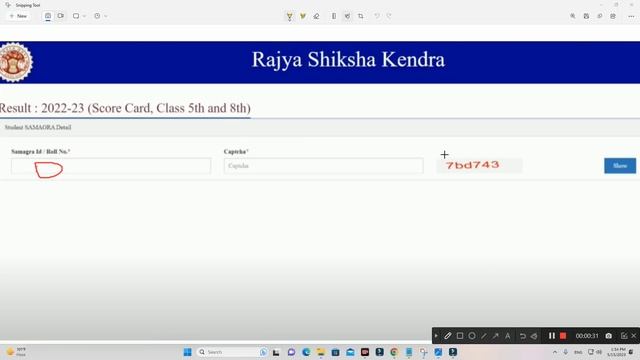Open Microsoft Store from the taskbar

336,352
